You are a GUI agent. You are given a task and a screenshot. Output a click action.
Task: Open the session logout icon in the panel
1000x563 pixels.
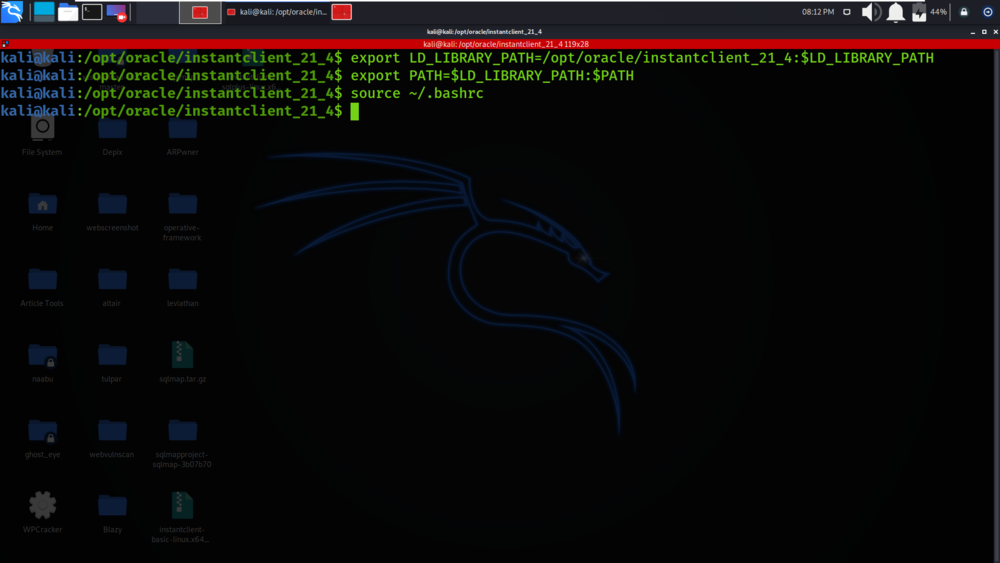point(988,11)
